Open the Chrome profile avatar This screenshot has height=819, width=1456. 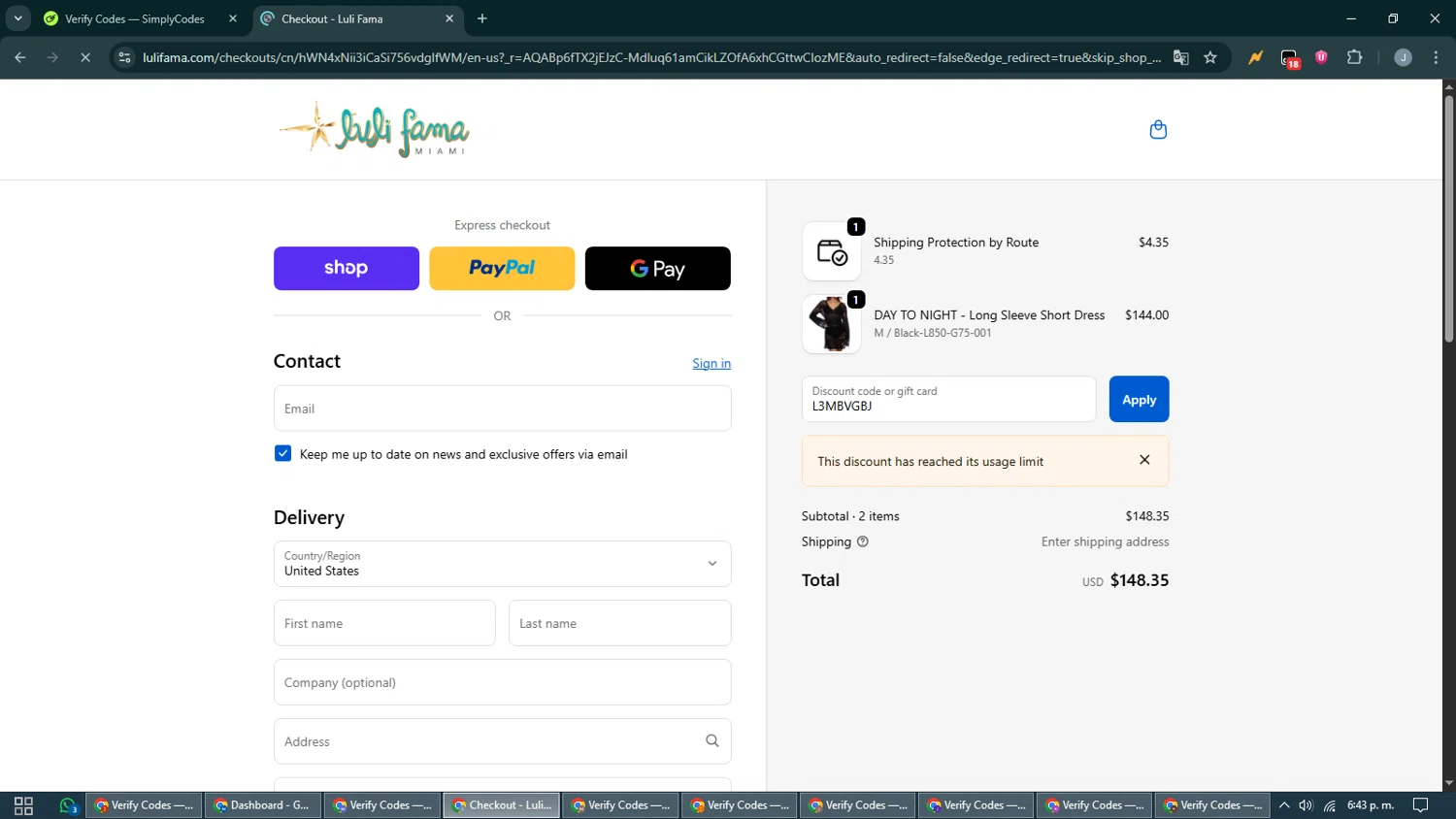coord(1403,57)
